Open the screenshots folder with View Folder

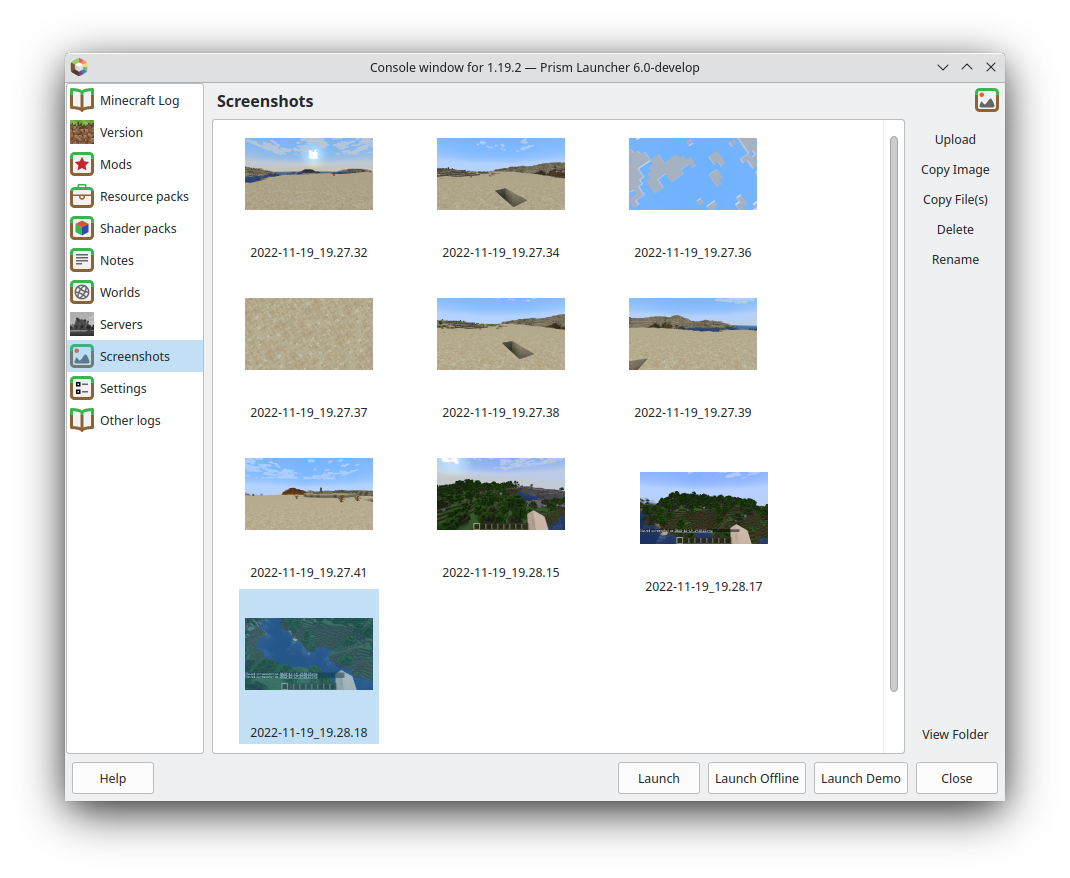click(x=955, y=734)
